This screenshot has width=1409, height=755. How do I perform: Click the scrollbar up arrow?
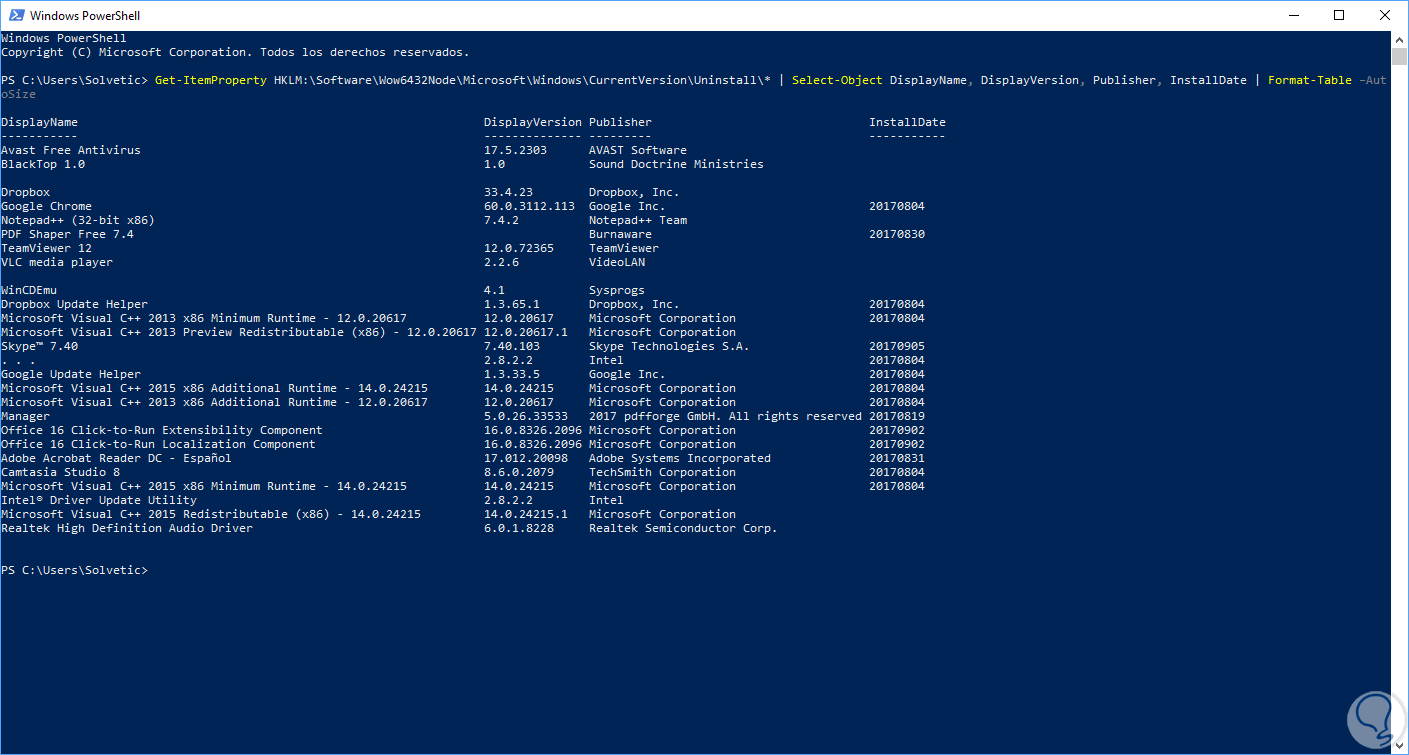1399,39
